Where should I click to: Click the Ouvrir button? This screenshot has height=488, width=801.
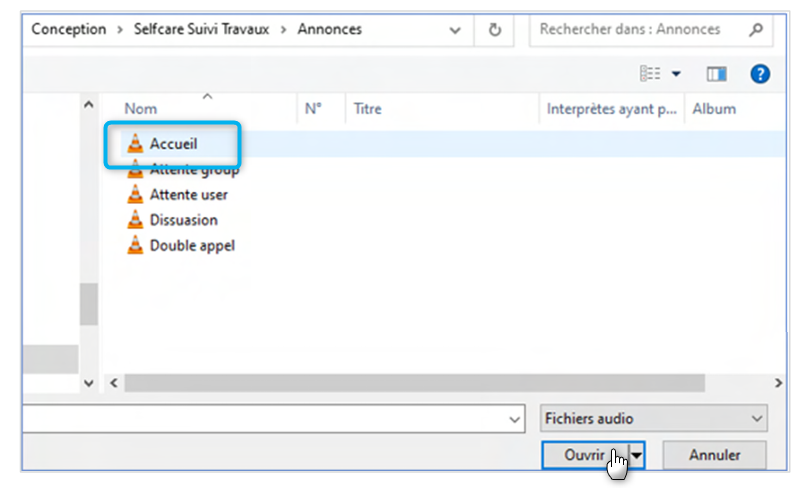pyautogui.click(x=585, y=455)
